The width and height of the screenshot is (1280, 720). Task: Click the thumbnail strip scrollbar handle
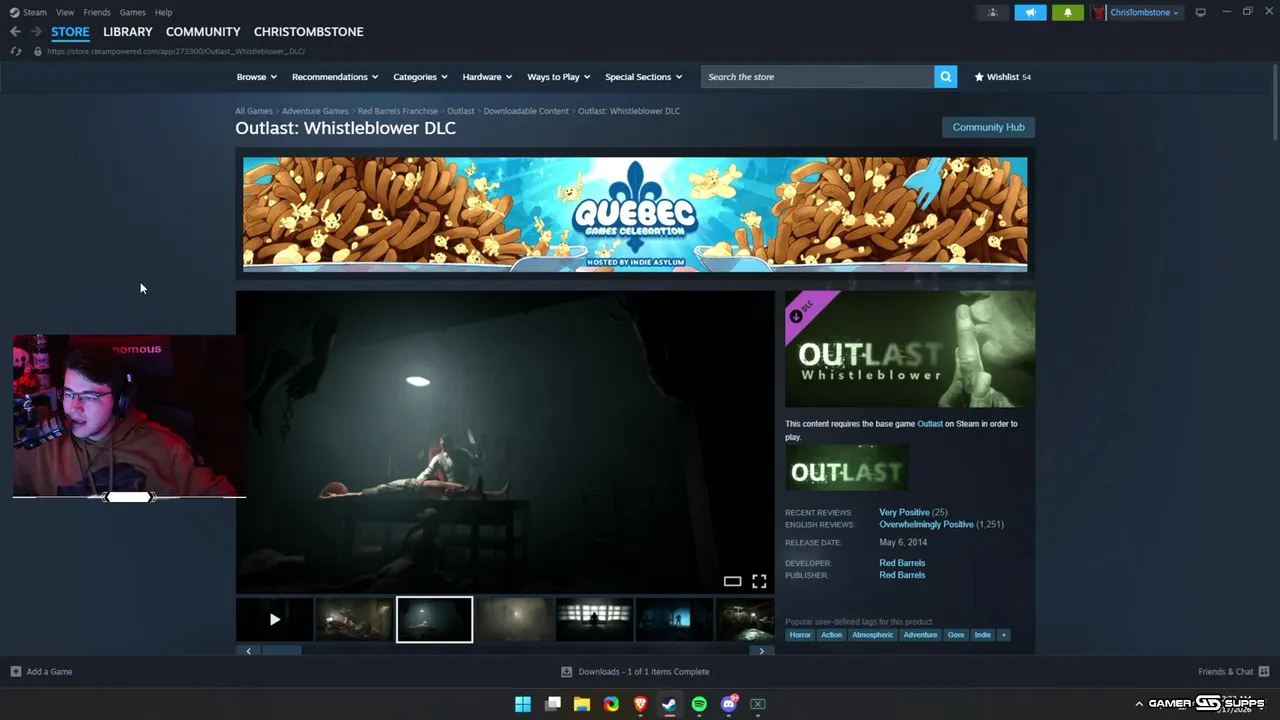pos(281,651)
